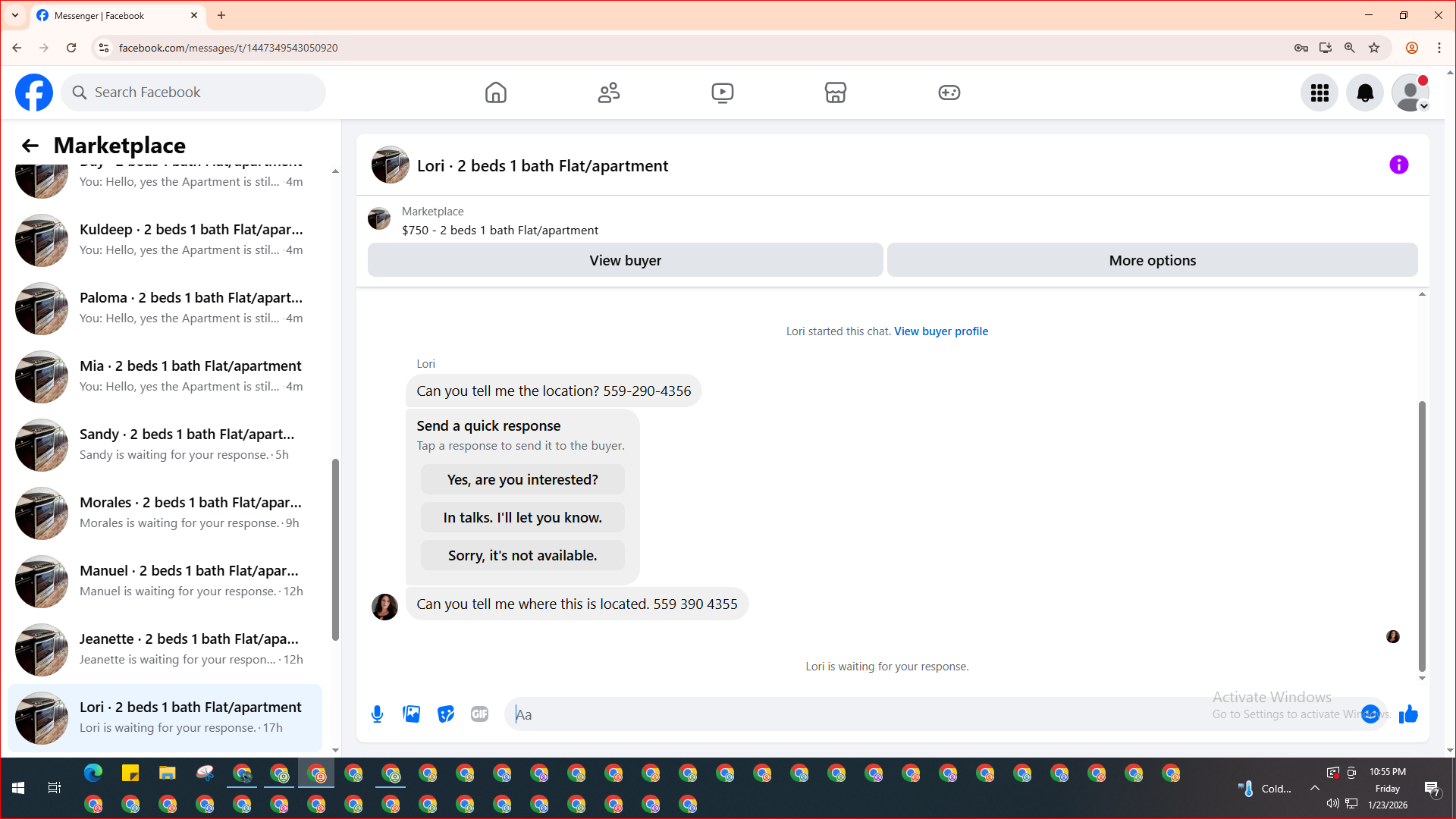
Task: Open Chrome tab search dropdown arrow
Action: 14,15
